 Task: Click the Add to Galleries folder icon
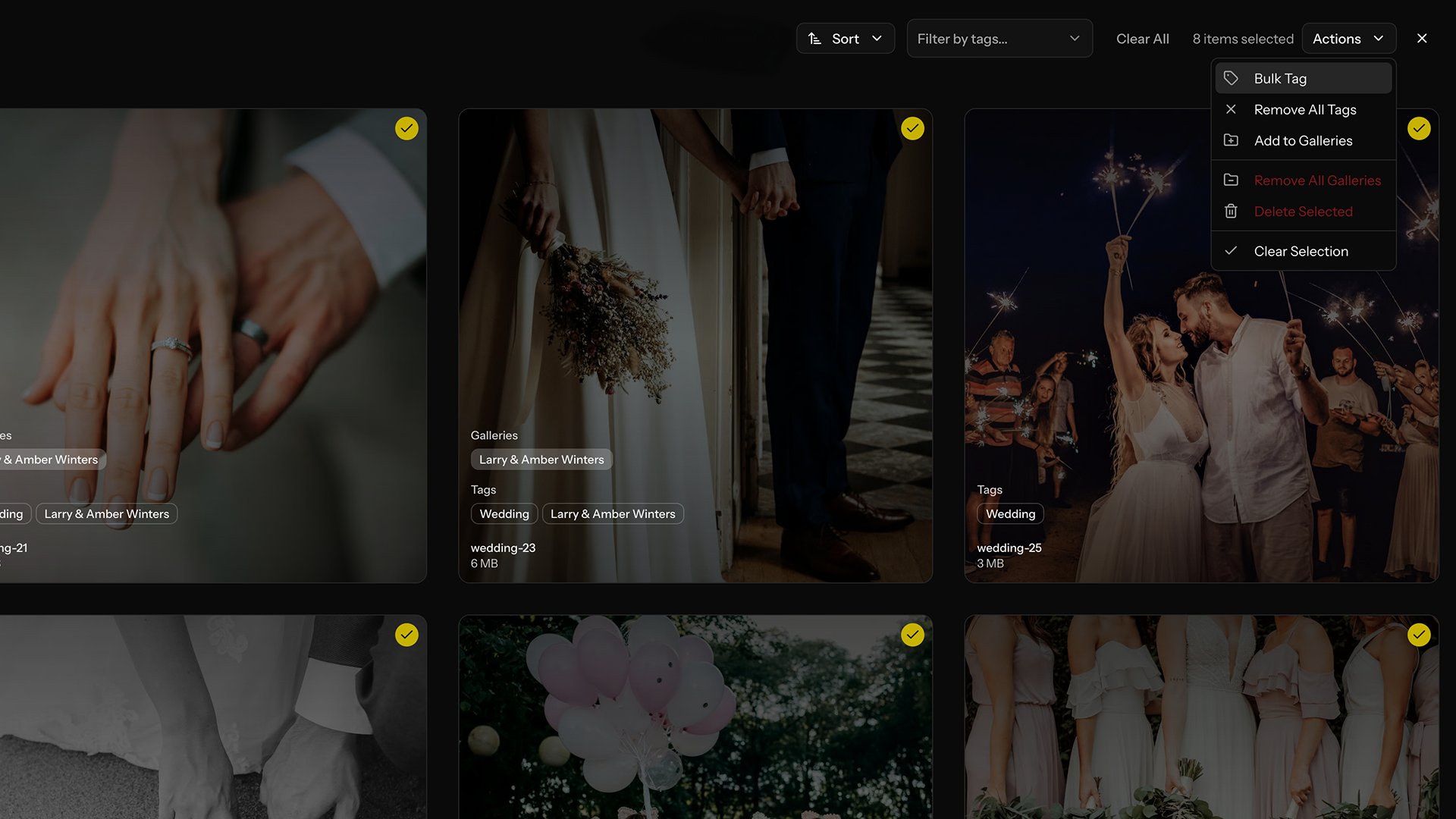pyautogui.click(x=1231, y=140)
